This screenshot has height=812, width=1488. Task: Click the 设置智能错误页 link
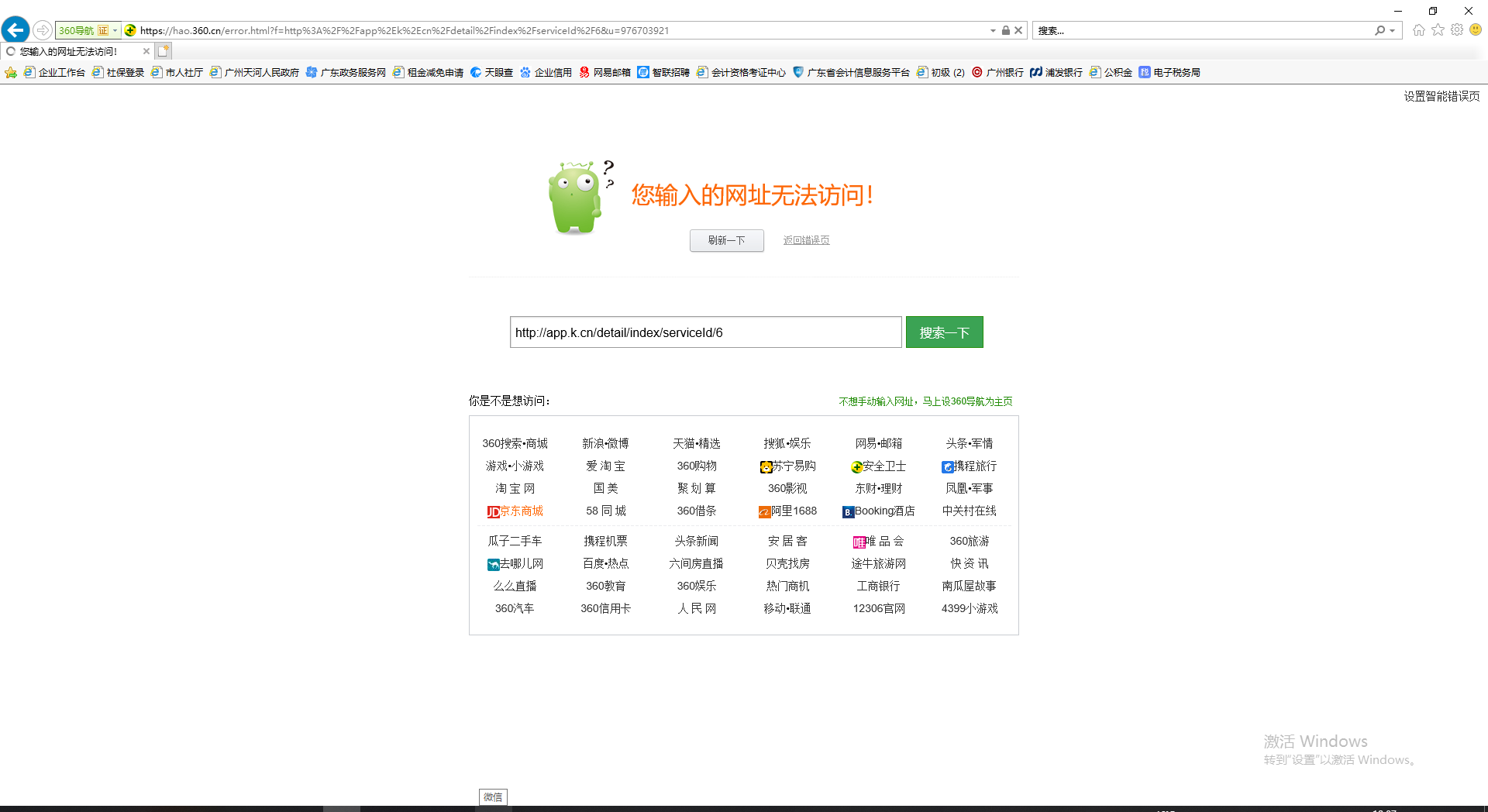[1441, 96]
